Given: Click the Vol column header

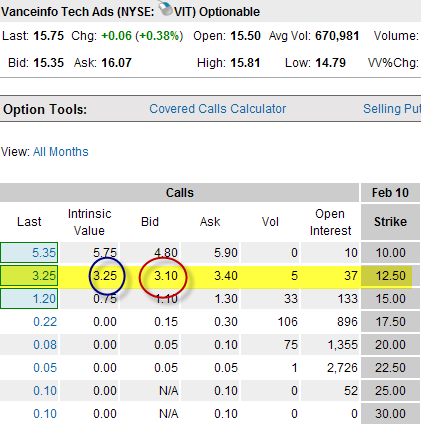Looking at the screenshot, I should tap(270, 222).
